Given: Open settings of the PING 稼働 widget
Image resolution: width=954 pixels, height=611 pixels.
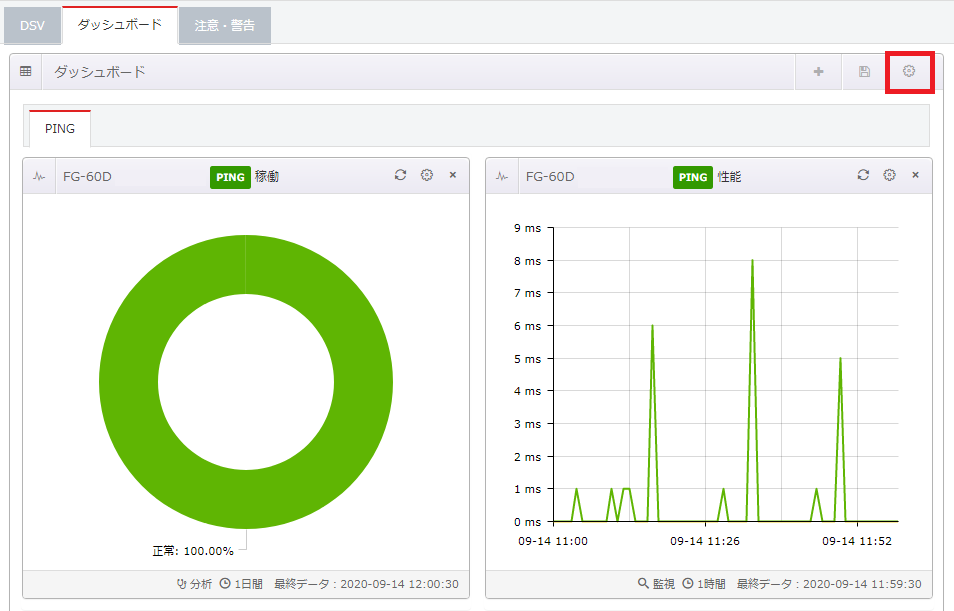Looking at the screenshot, I should pyautogui.click(x=427, y=175).
